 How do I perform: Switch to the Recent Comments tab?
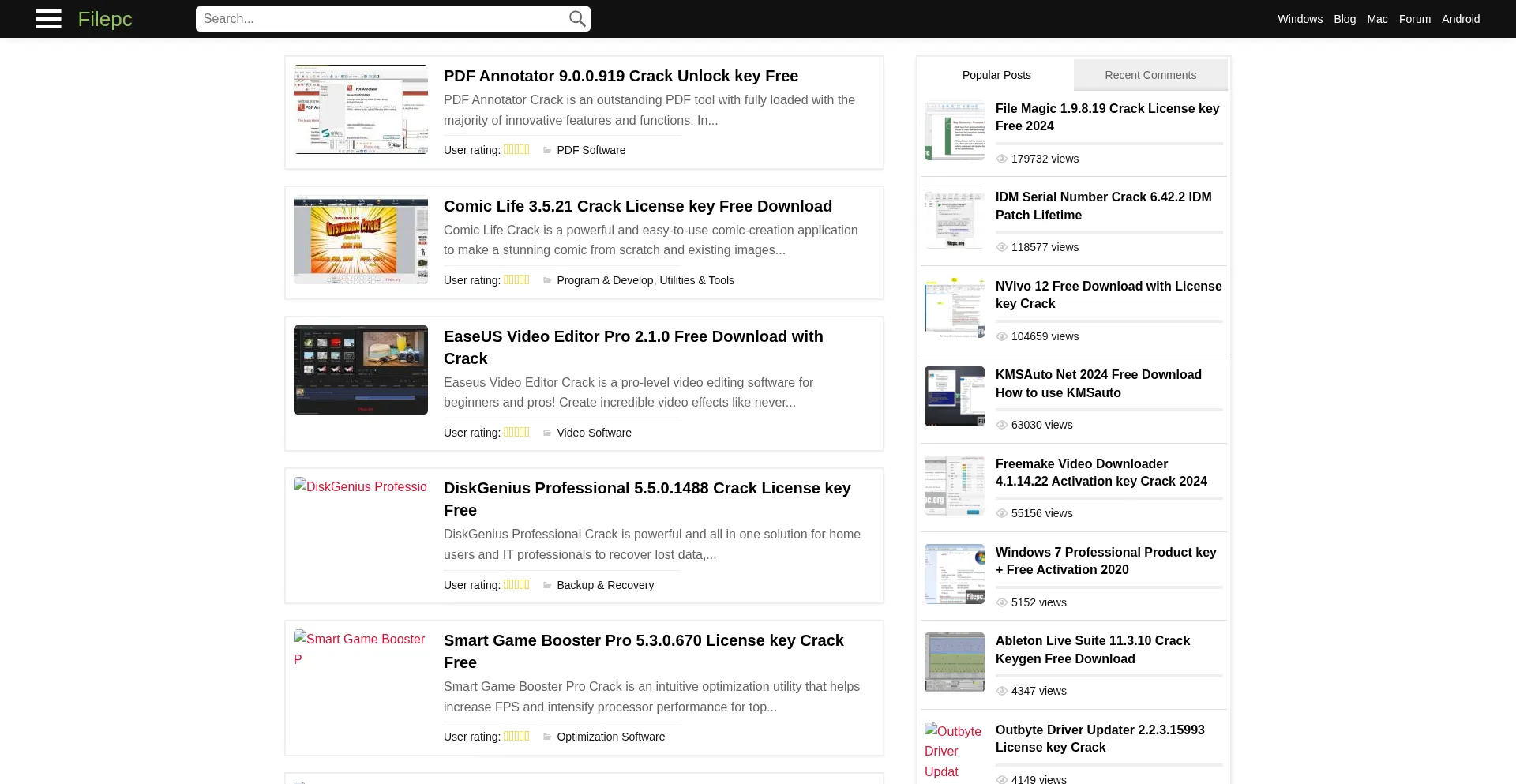tap(1150, 75)
